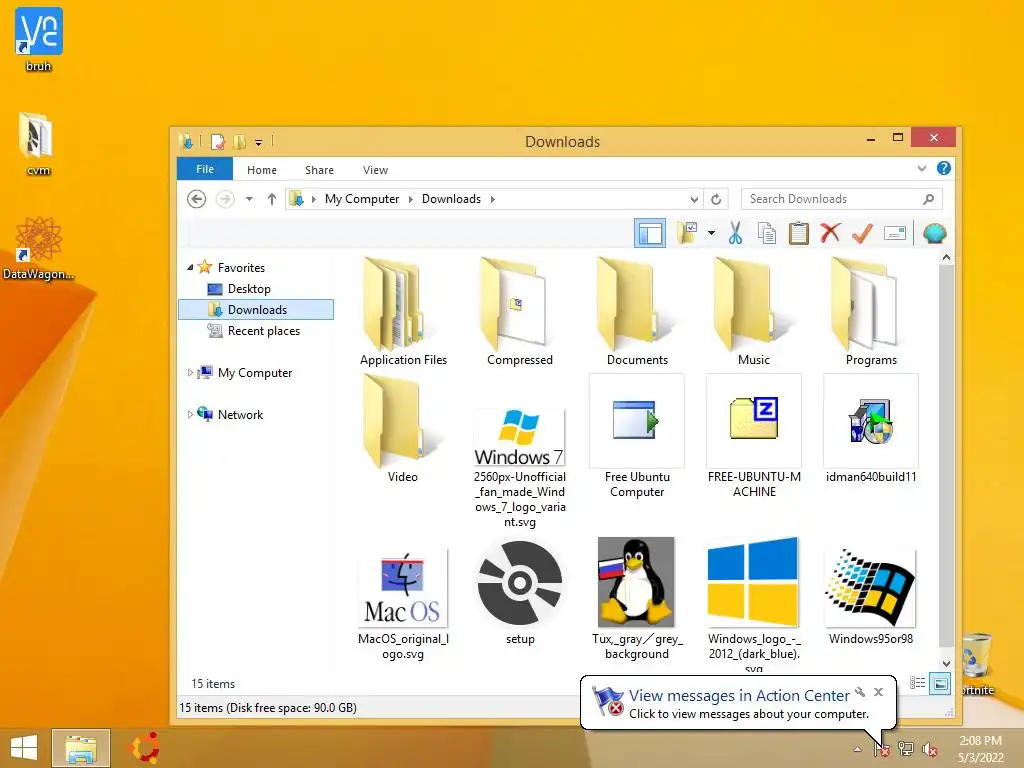Switch to the Home ribbon tab
Viewport: 1024px width, 768px height.
pyautogui.click(x=262, y=170)
